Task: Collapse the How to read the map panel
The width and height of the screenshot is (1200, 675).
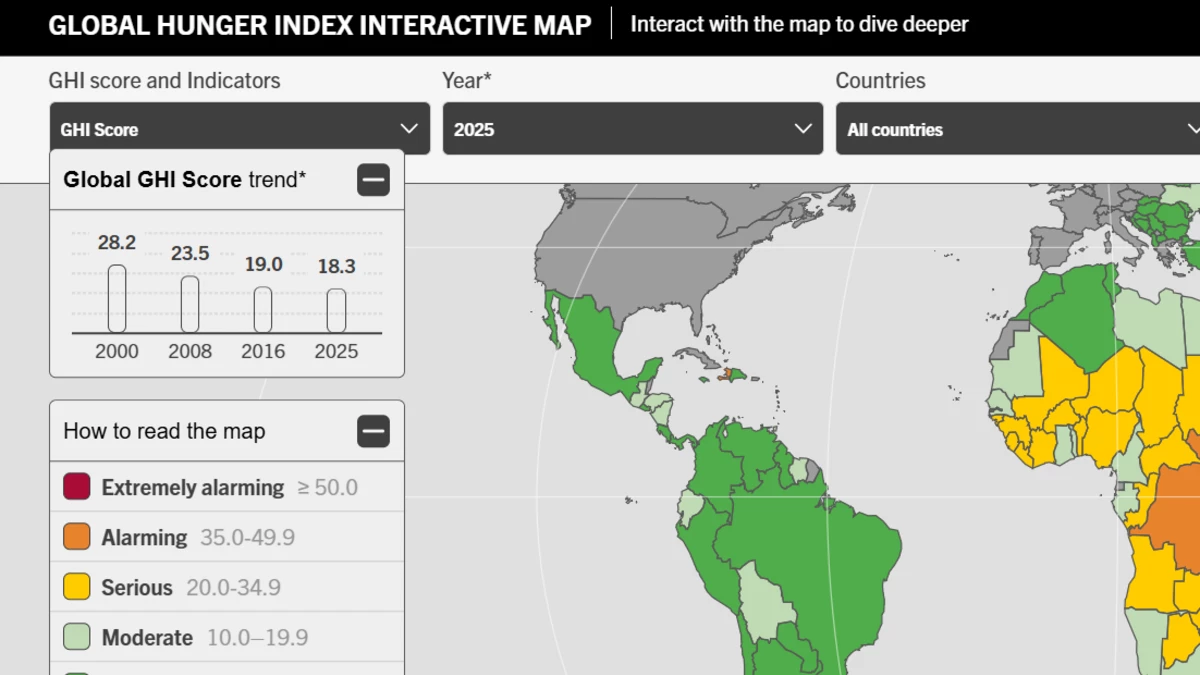Action: coord(373,432)
